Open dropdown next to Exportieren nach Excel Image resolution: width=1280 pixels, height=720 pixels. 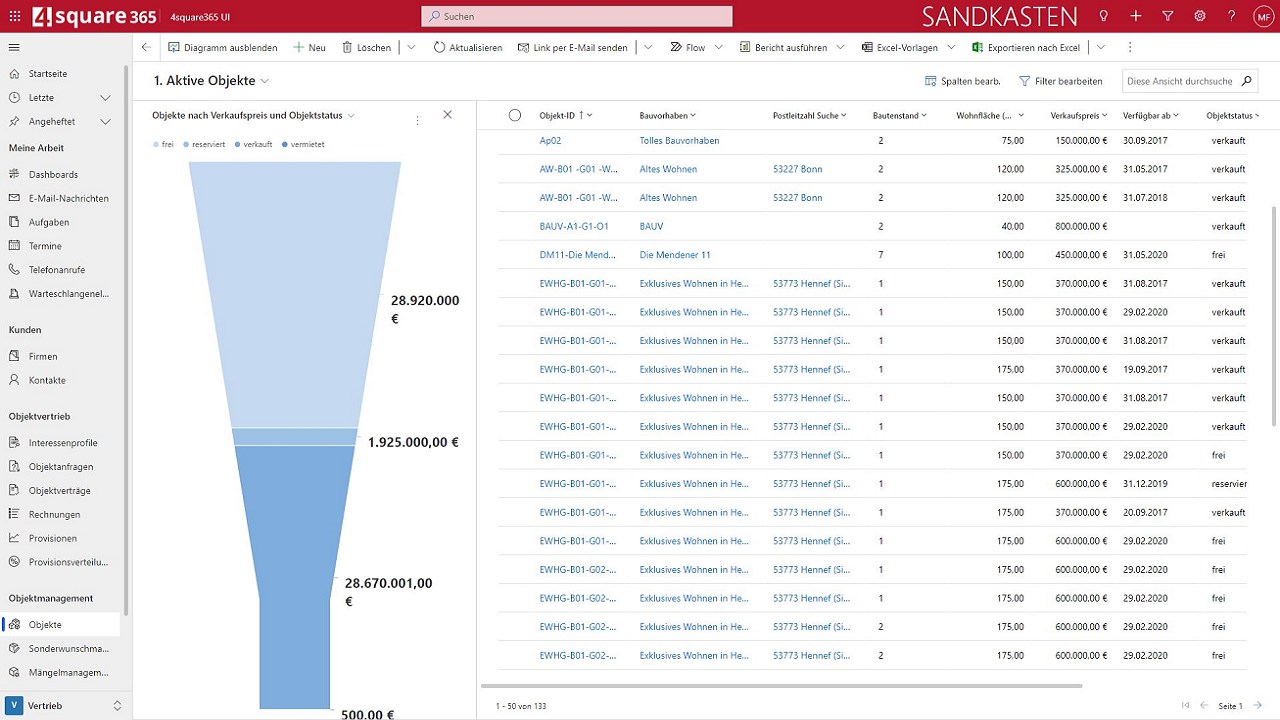[x=1101, y=47]
